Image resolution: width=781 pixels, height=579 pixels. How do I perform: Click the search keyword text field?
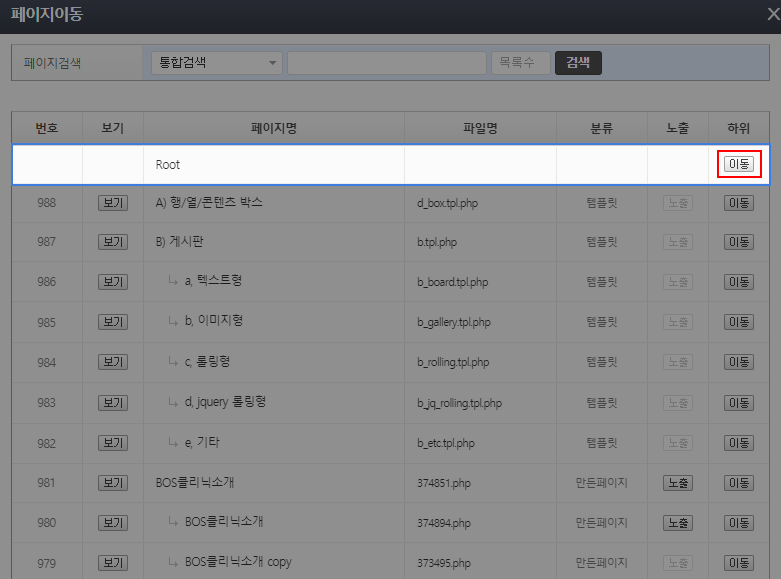pyautogui.click(x=386, y=63)
